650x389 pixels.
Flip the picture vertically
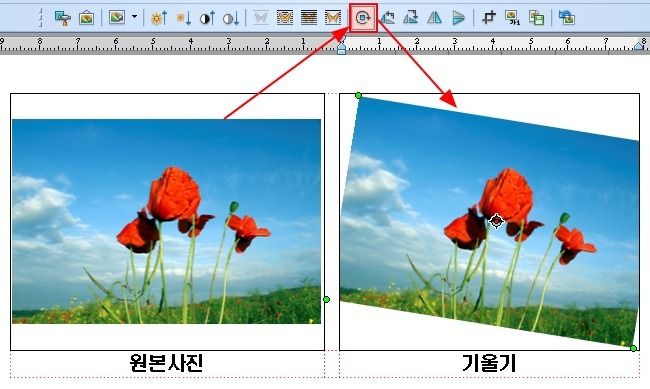pos(458,18)
